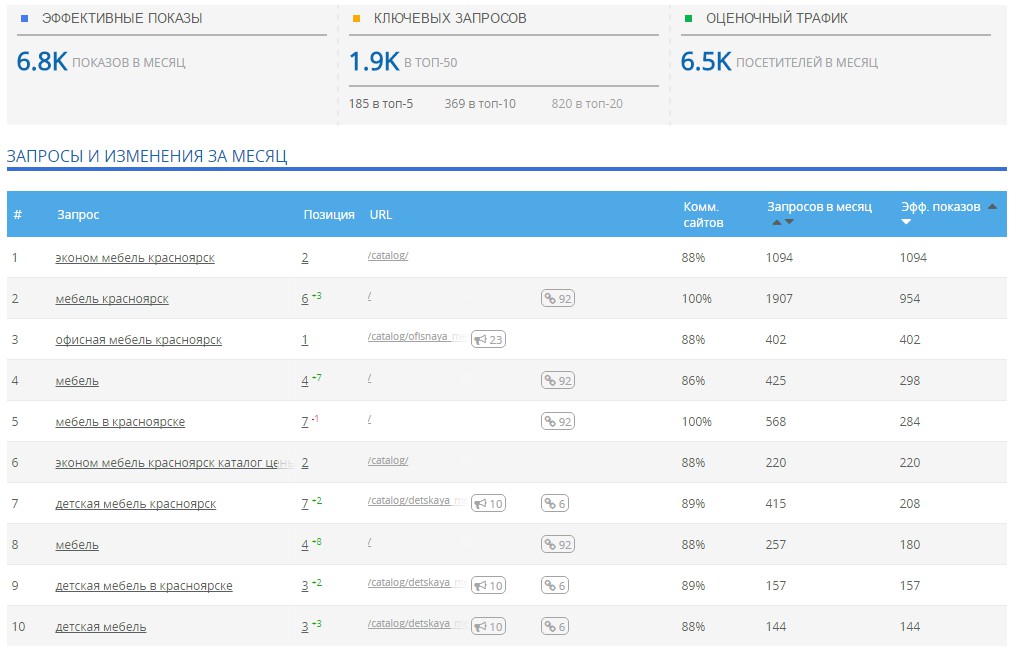The width and height of the screenshot is (1024, 655).
Task: Open /catalog/detskaya URL in row 9
Action: click(x=417, y=582)
